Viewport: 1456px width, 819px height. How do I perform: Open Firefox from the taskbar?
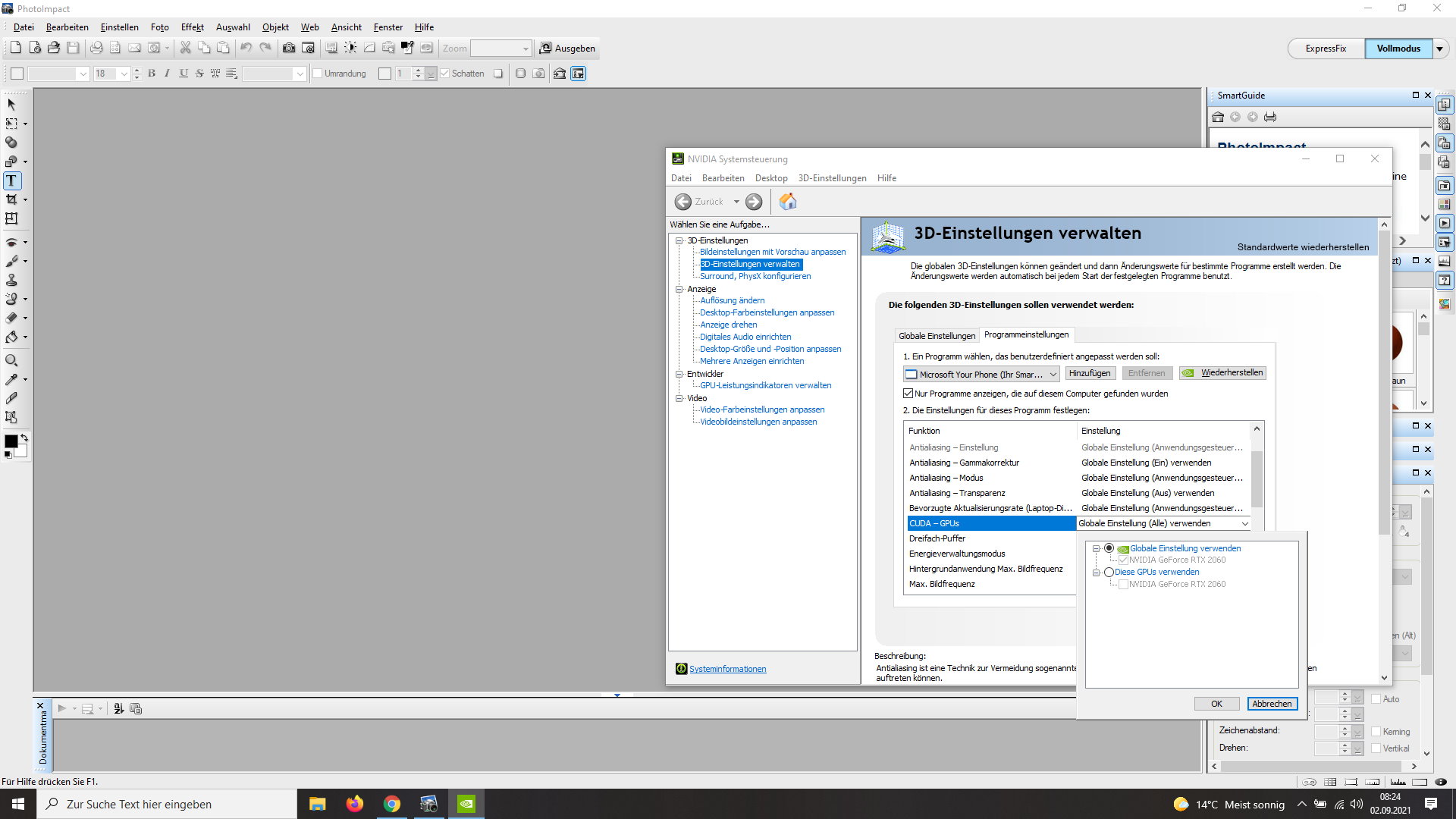pyautogui.click(x=354, y=804)
